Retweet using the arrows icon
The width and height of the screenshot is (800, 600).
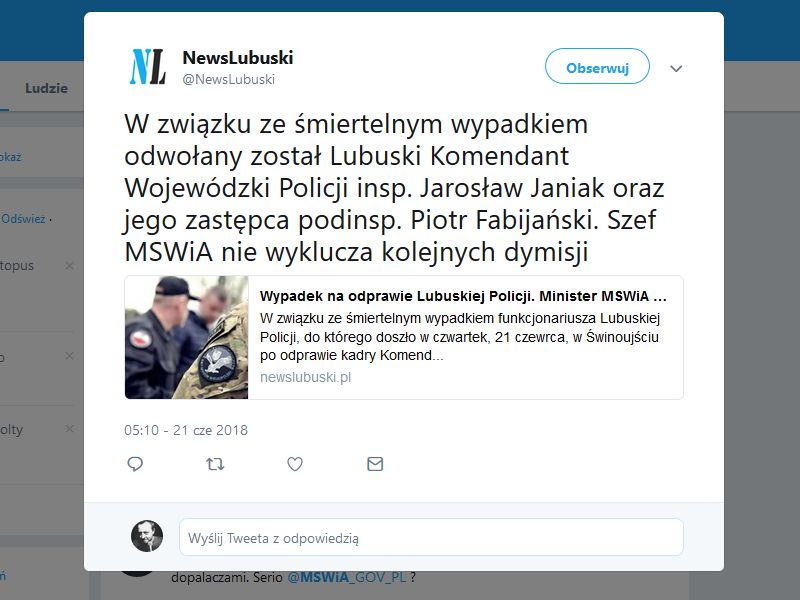point(215,464)
